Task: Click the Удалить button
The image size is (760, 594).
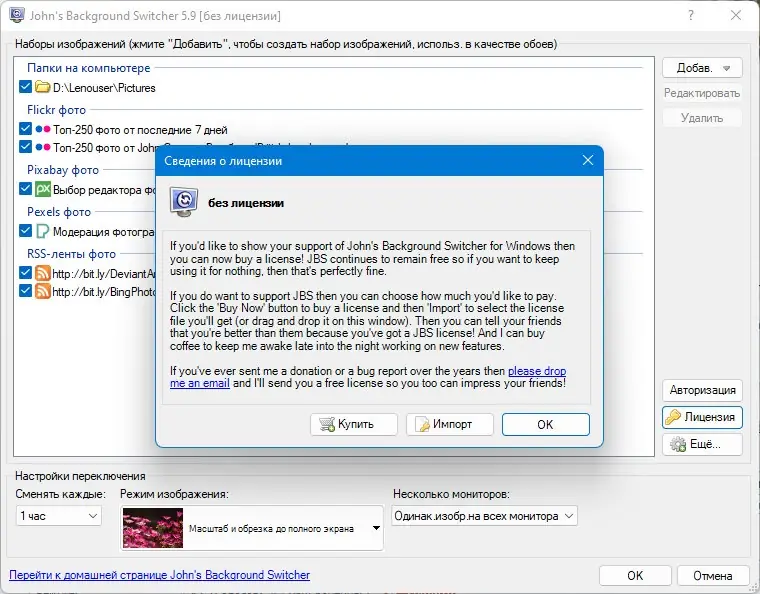Action: [x=702, y=118]
